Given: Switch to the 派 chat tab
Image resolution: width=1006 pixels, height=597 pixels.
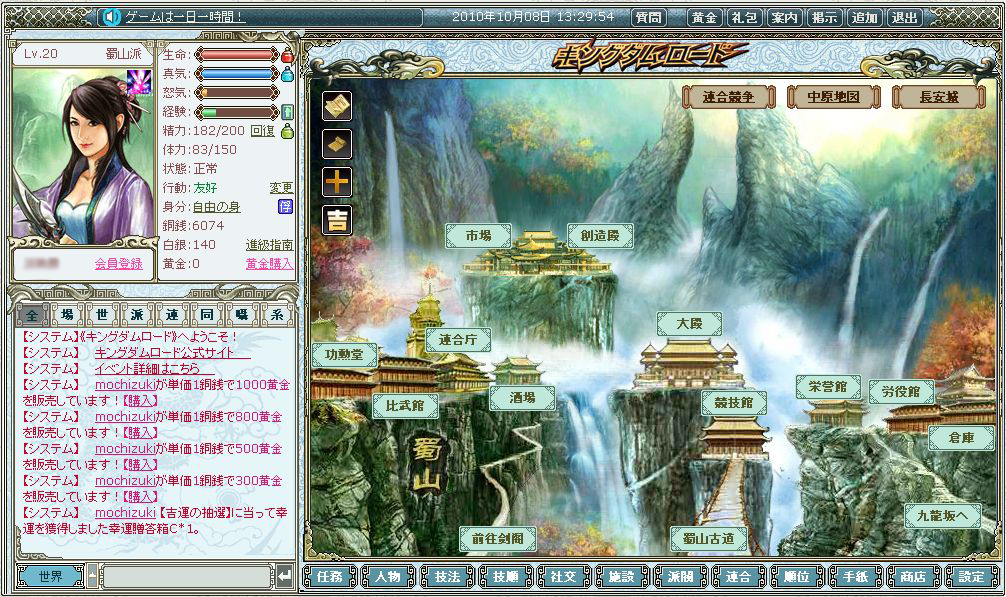Looking at the screenshot, I should coord(136,315).
